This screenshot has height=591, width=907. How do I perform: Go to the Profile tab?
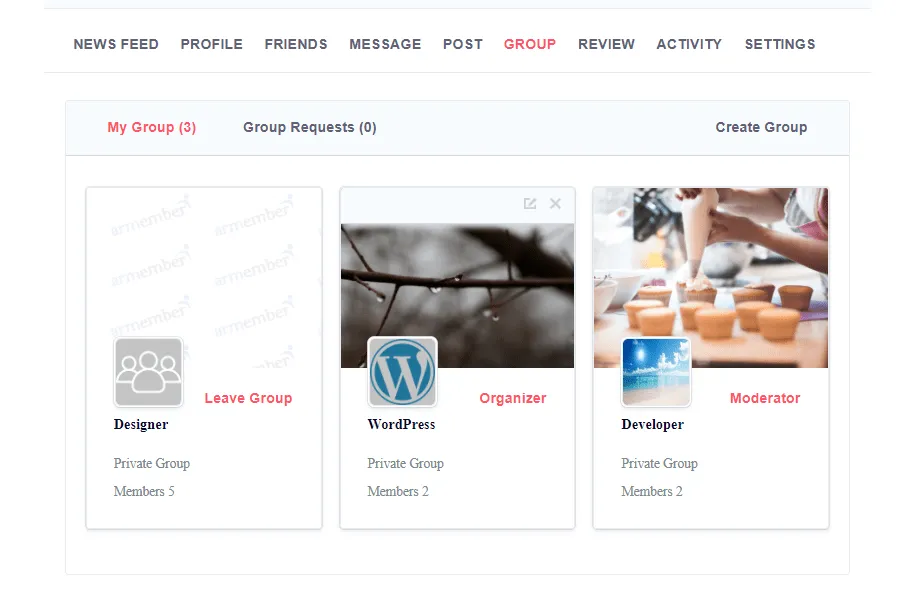pyautogui.click(x=211, y=44)
